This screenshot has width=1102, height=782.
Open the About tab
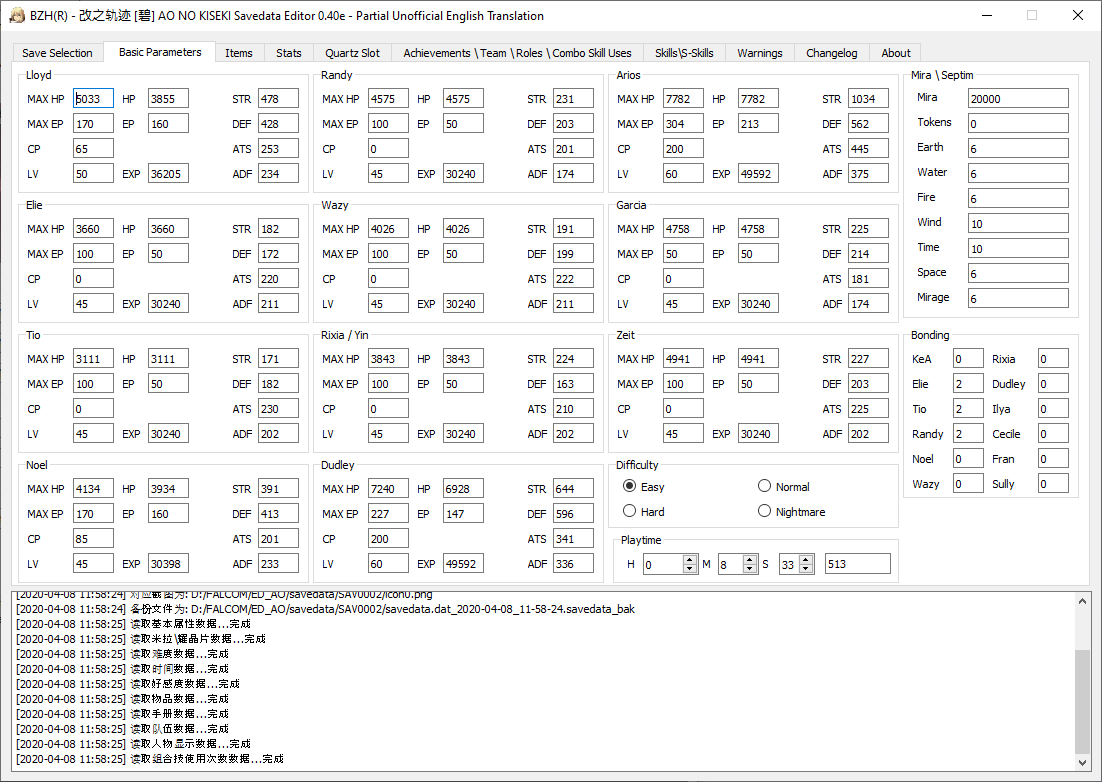click(895, 53)
